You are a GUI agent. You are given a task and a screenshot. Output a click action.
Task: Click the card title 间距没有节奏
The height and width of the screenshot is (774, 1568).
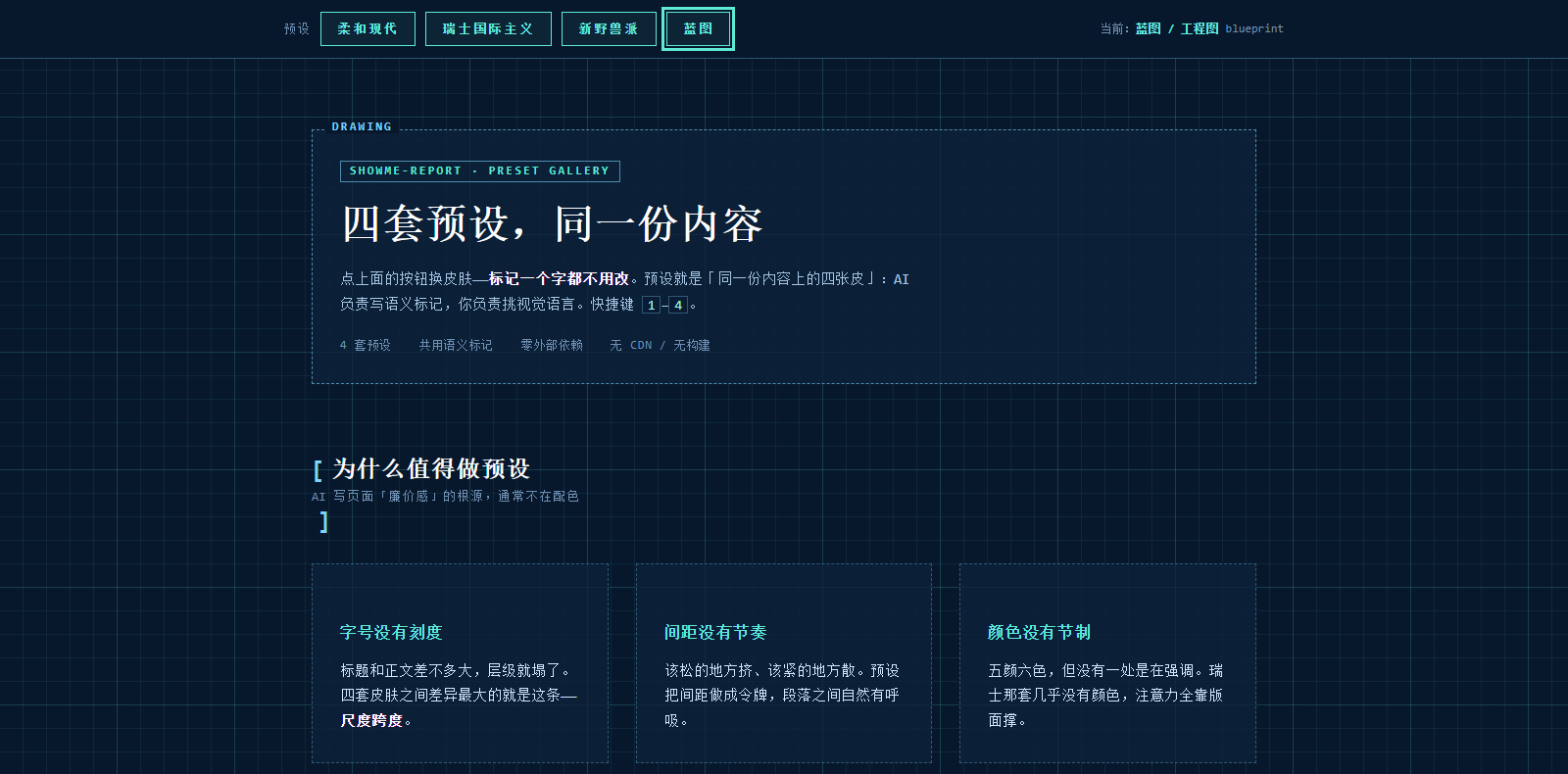pos(715,632)
